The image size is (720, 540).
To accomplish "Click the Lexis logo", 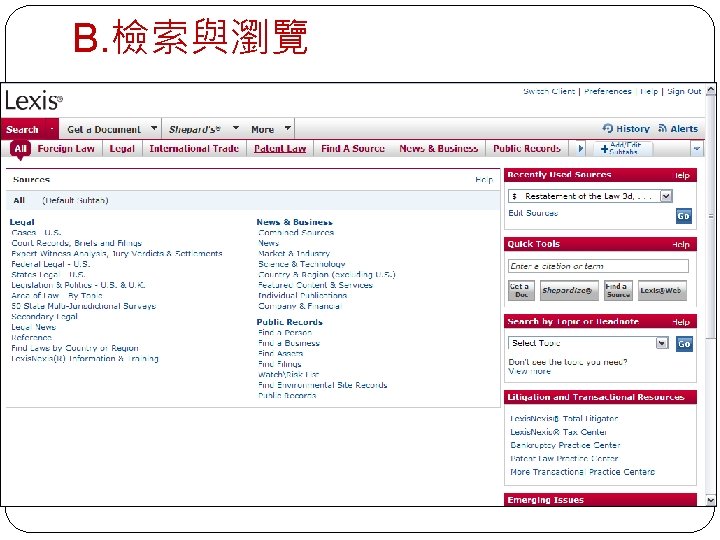I will click(34, 100).
